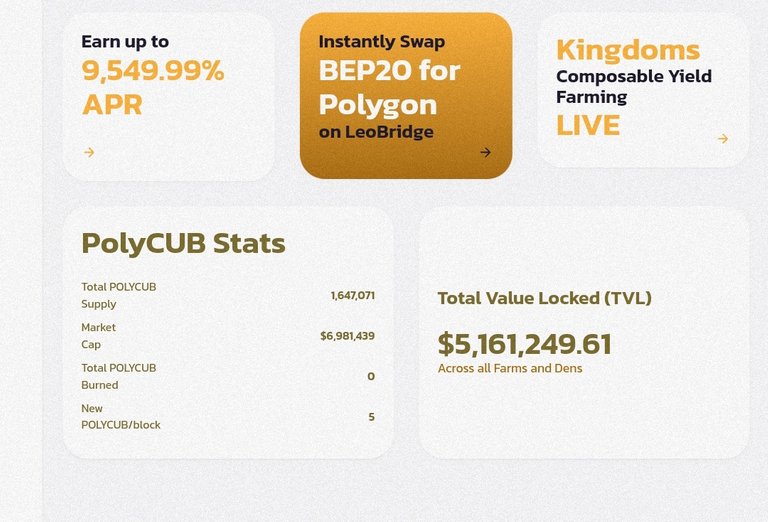Click the Total Value Locked (TVL) heading
This screenshot has width=768, height=522.
(545, 298)
